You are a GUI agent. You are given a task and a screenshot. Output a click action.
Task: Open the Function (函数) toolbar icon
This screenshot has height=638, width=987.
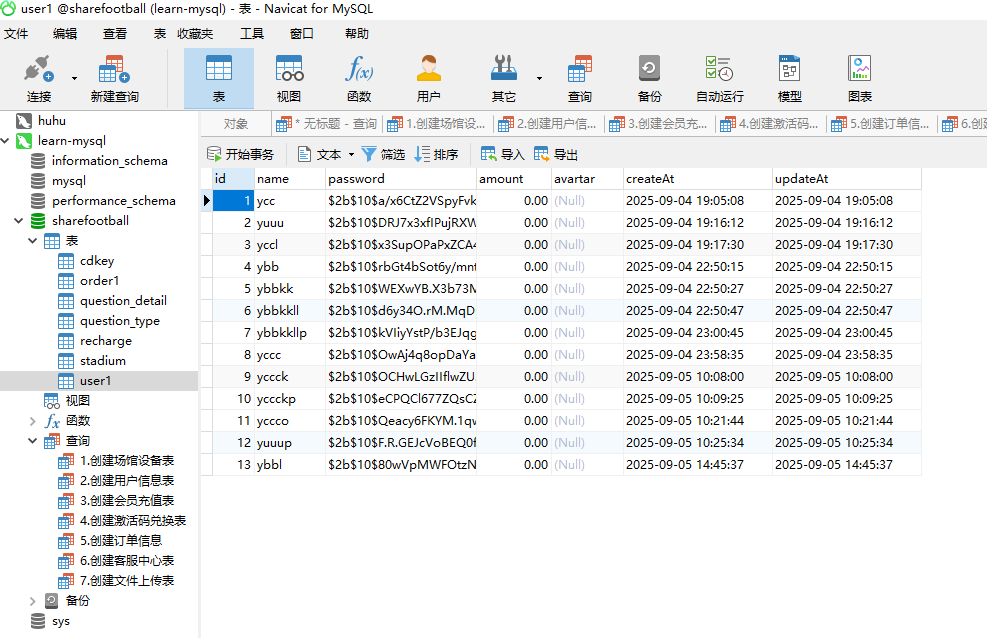(x=359, y=78)
